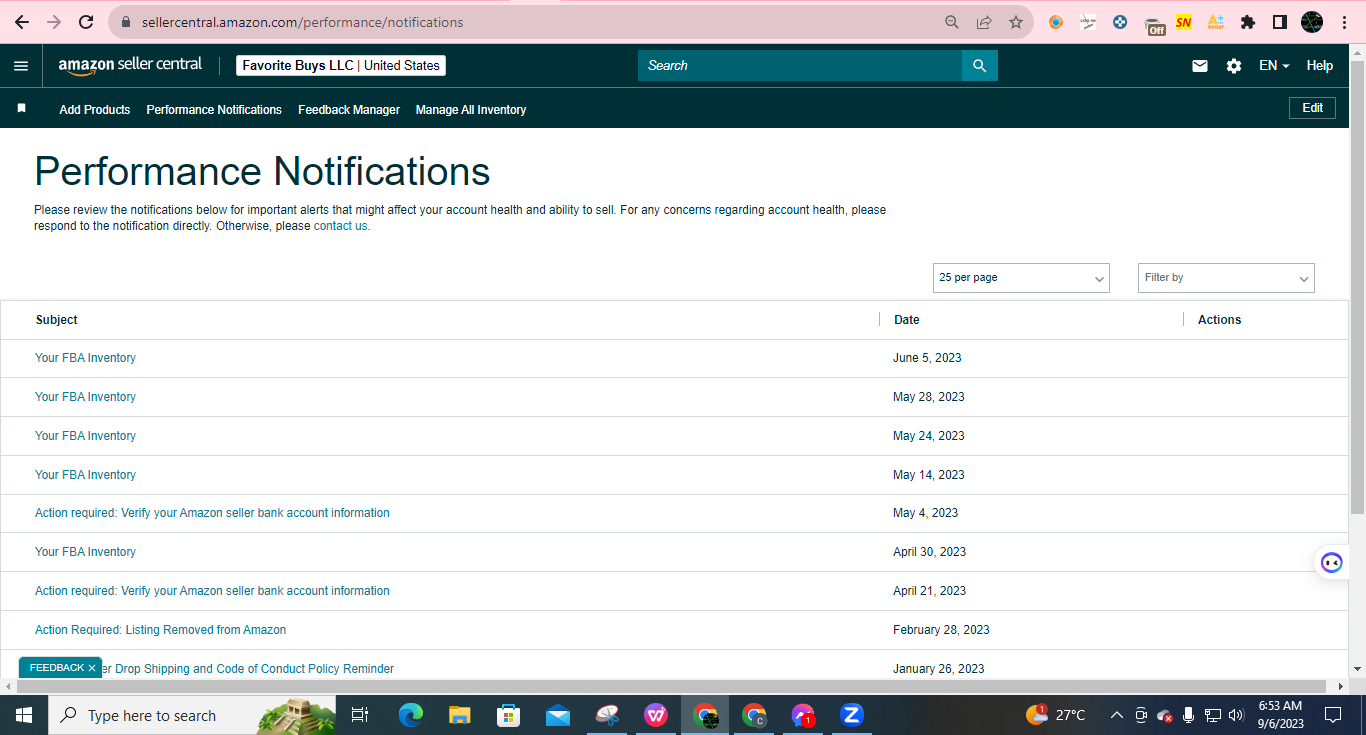This screenshot has width=1366, height=735.
Task: Go to Add Products
Action: pos(95,110)
